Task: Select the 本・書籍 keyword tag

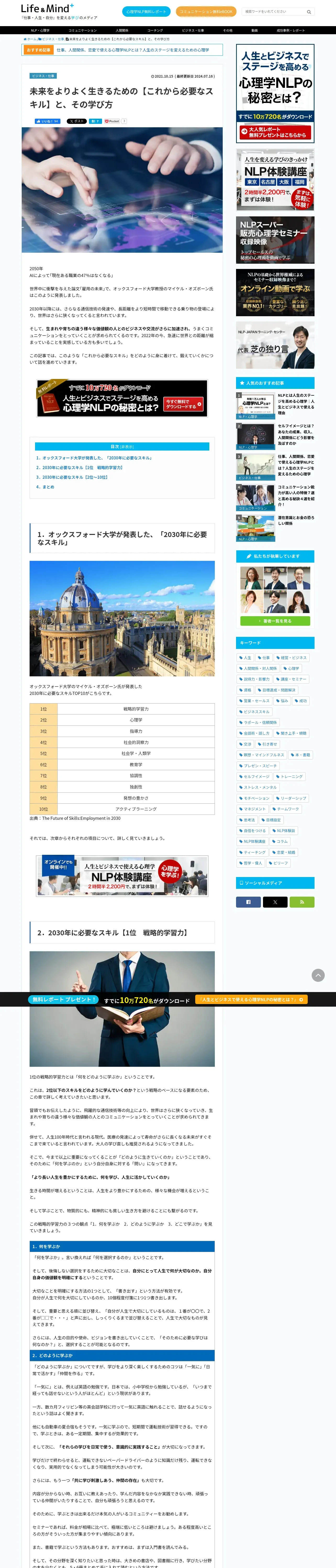Action: tap(300, 755)
